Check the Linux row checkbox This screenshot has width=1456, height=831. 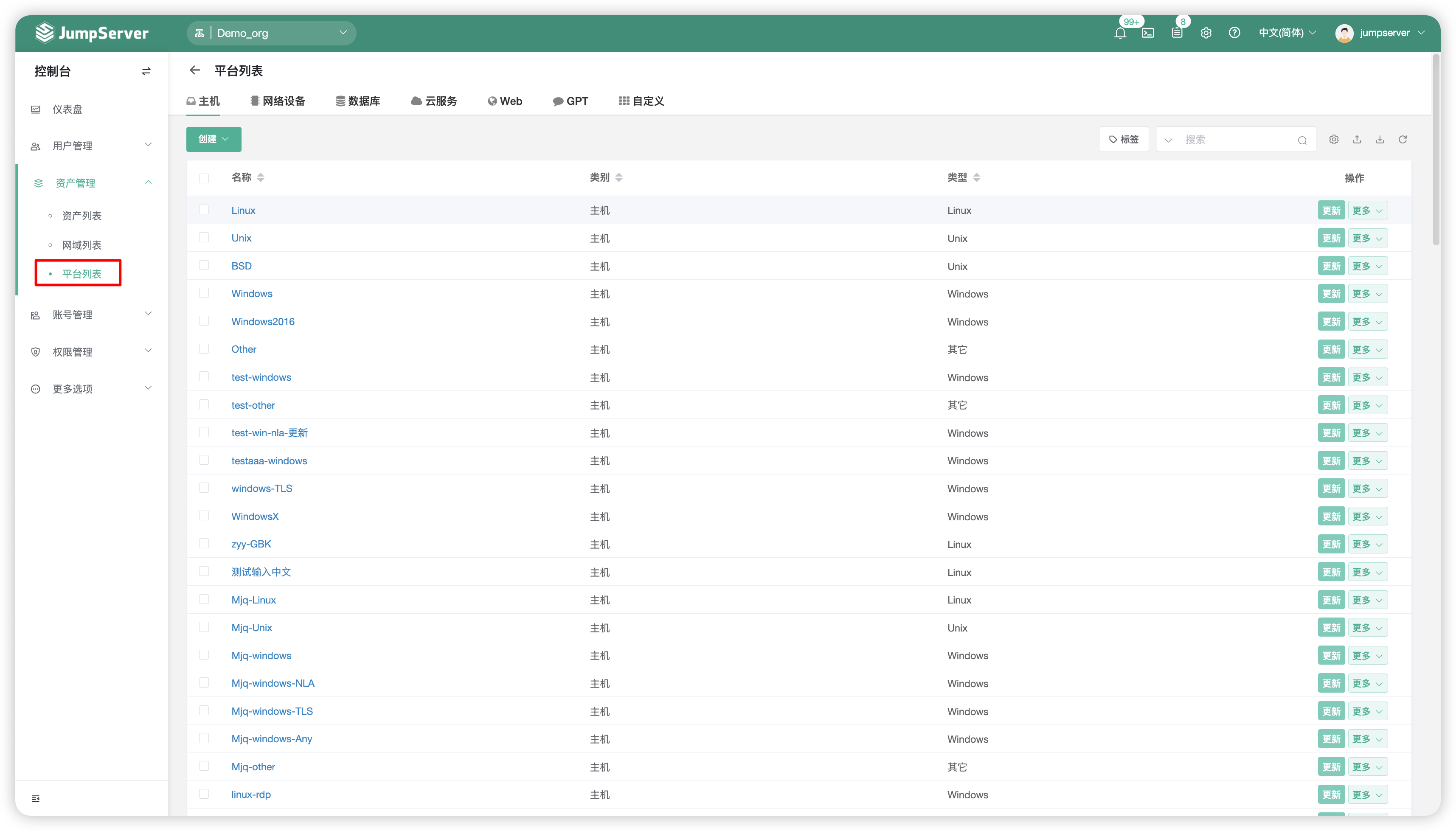(204, 210)
